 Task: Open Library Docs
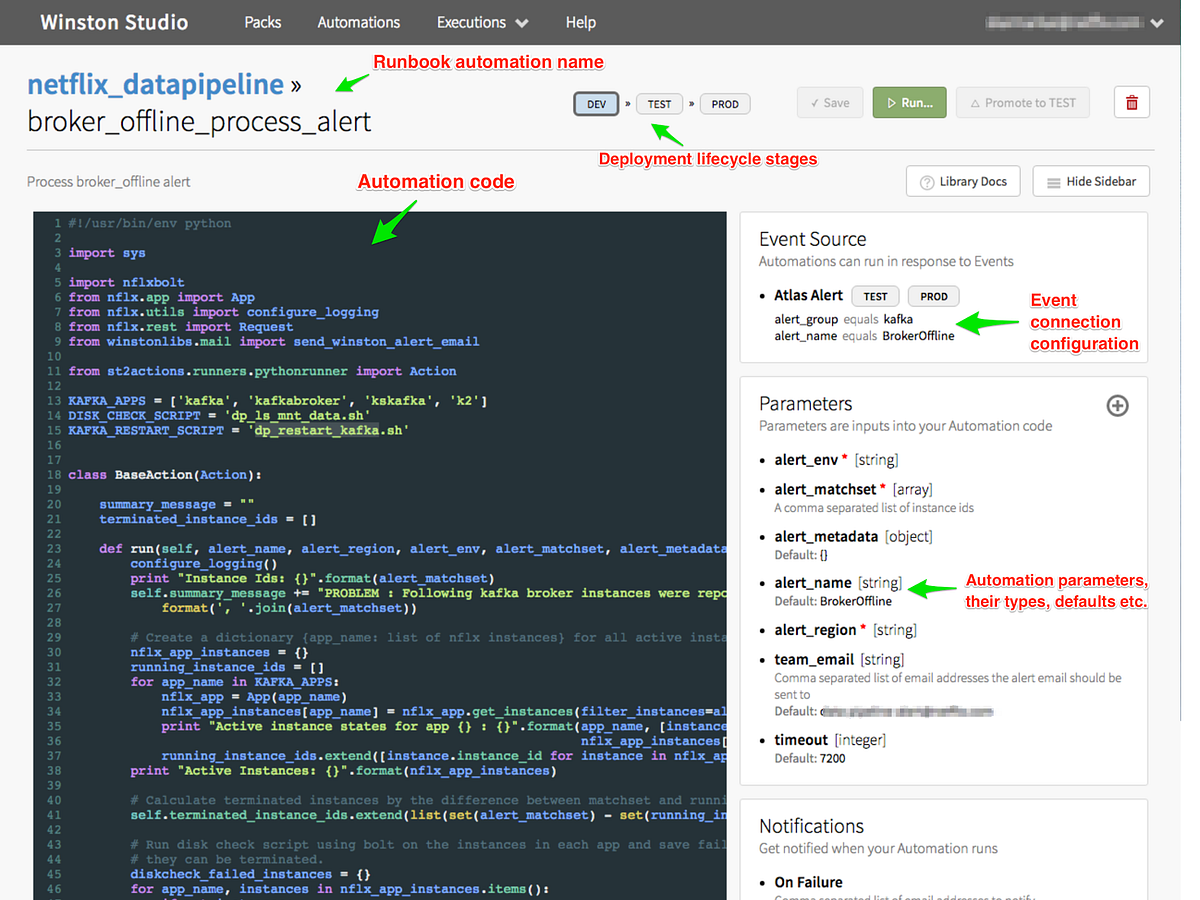tap(963, 182)
